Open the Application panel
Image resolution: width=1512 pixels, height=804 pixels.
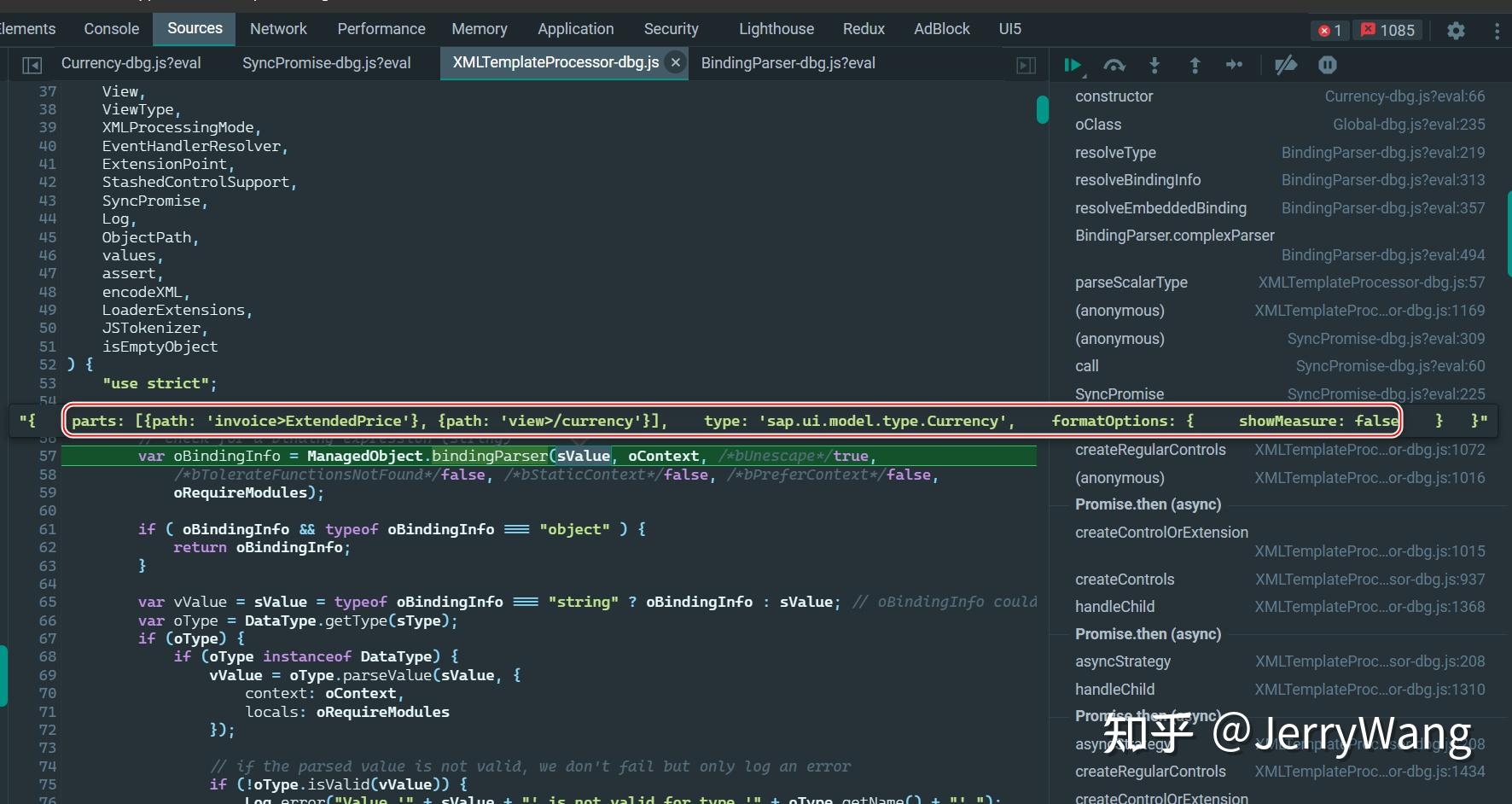pos(576,29)
